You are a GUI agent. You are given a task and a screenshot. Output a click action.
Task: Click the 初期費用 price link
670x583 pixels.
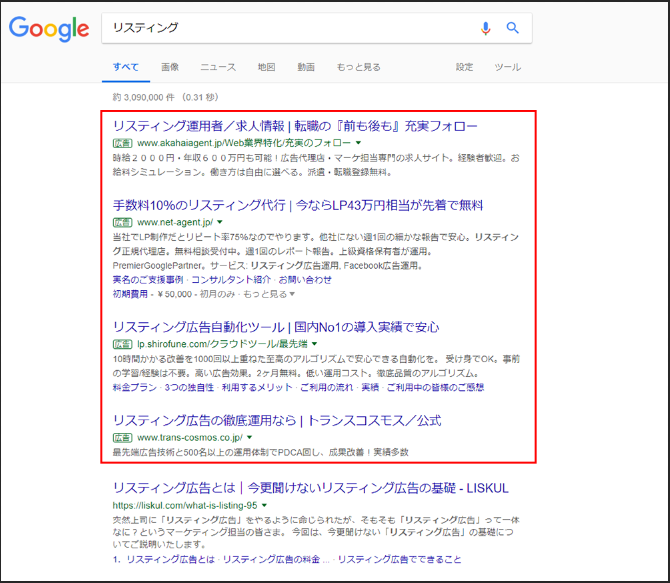click(130, 294)
